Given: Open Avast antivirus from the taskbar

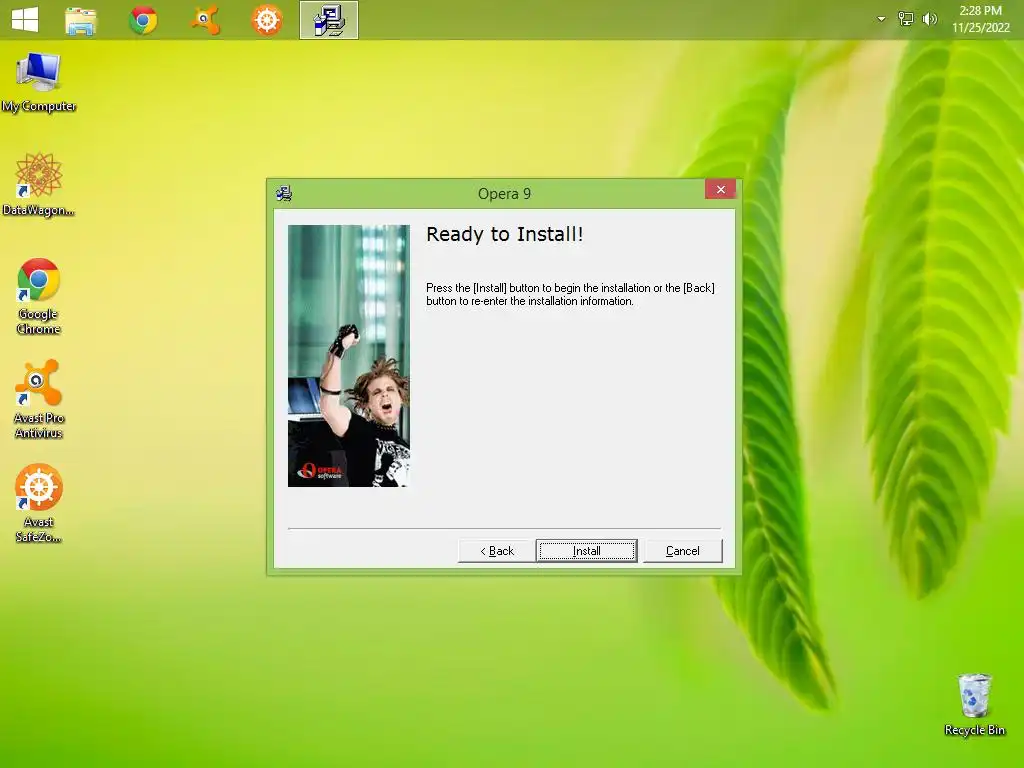Looking at the screenshot, I should coord(205,20).
